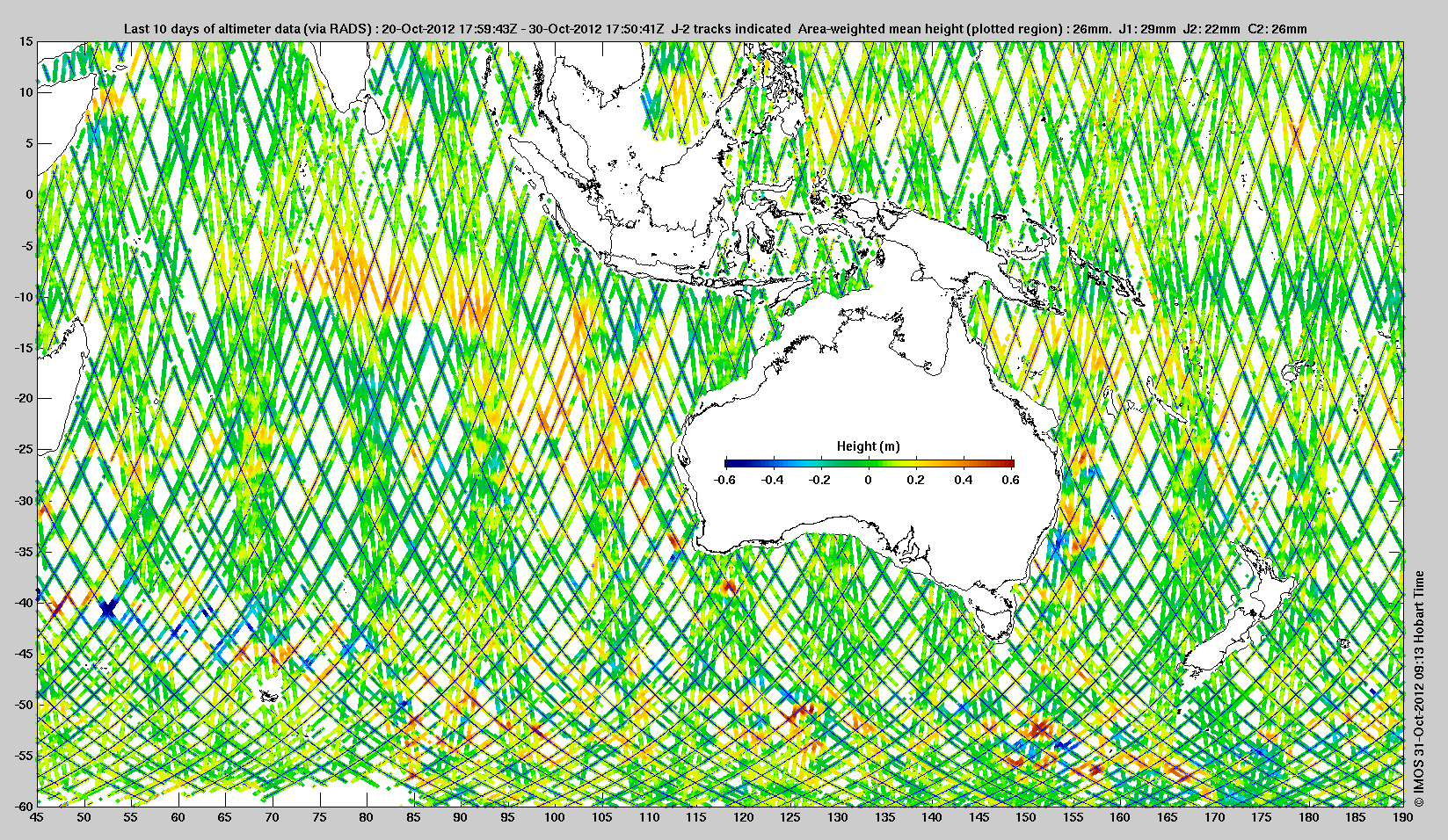Click the latitude tick label 0
Image resolution: width=1448 pixels, height=840 pixels.
click(29, 195)
